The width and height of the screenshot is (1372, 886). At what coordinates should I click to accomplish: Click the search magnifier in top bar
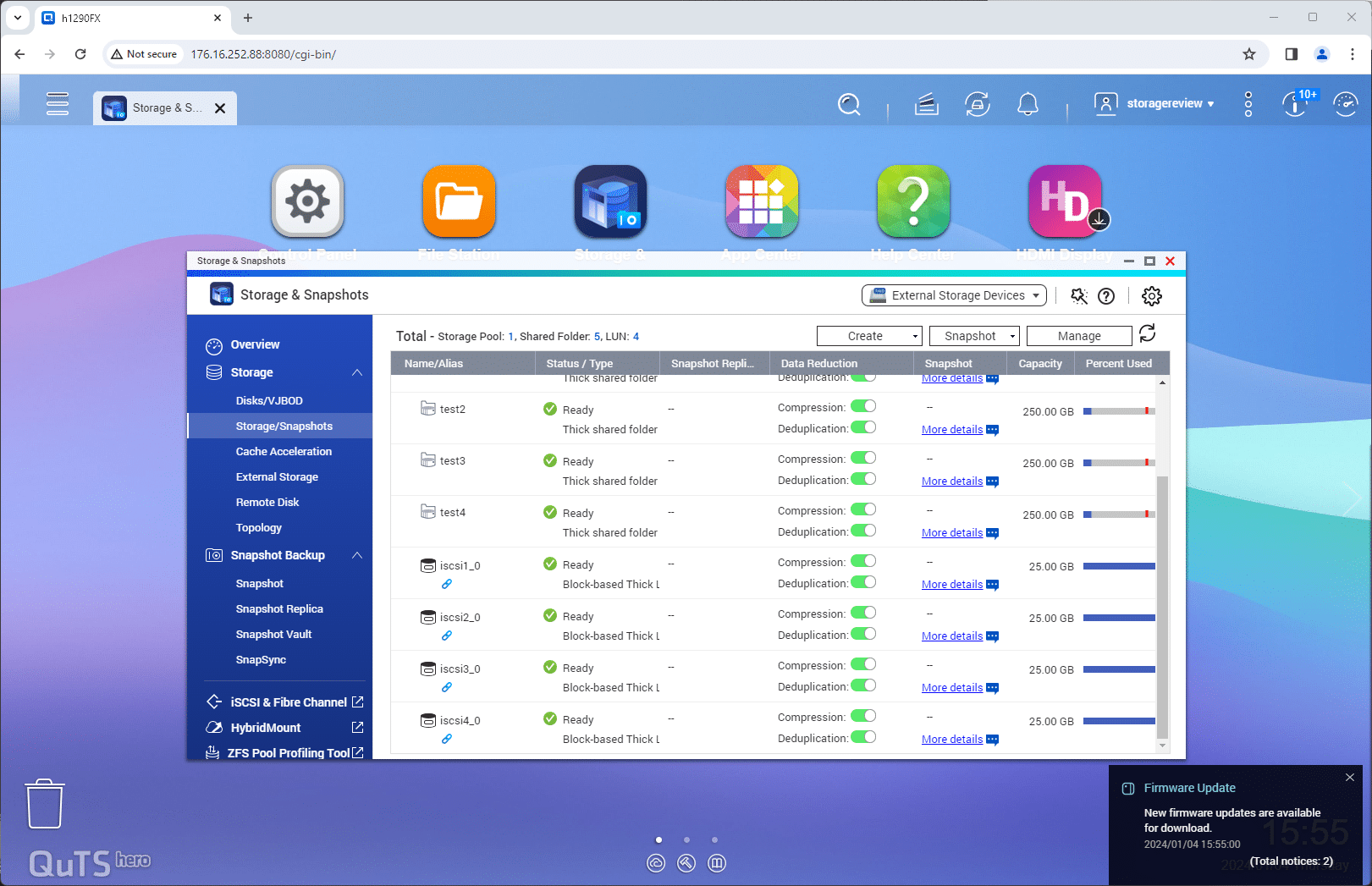[849, 104]
